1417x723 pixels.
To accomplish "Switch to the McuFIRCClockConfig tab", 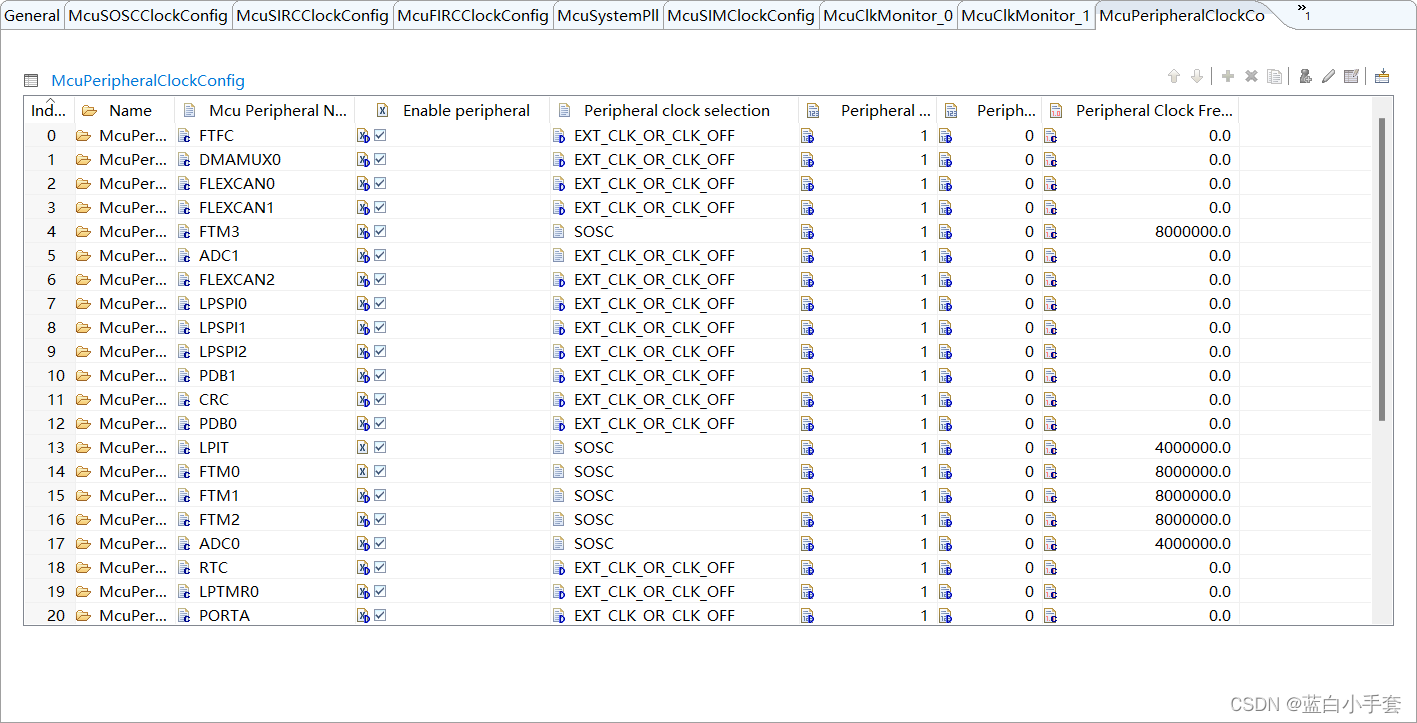I will 473,16.
